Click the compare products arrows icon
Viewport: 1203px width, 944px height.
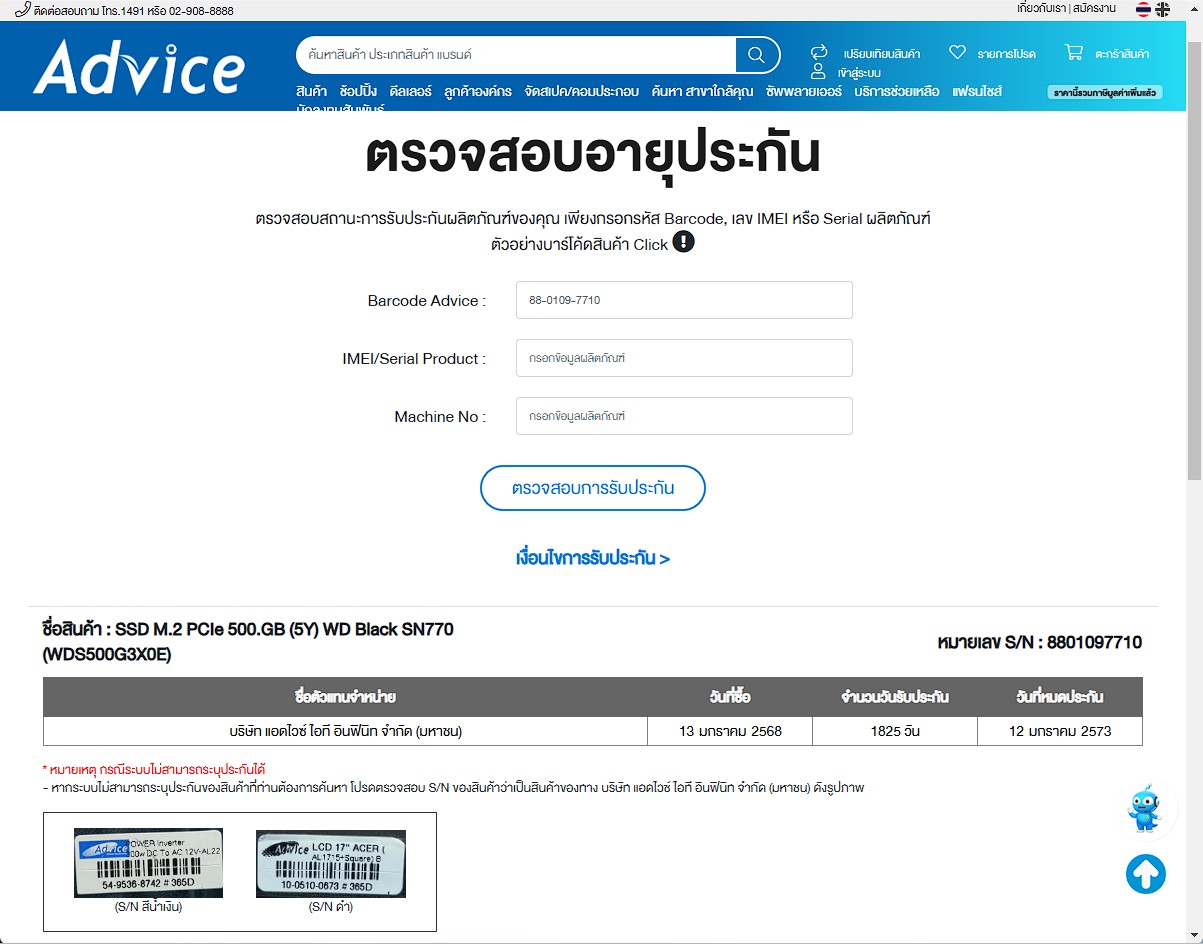point(819,52)
